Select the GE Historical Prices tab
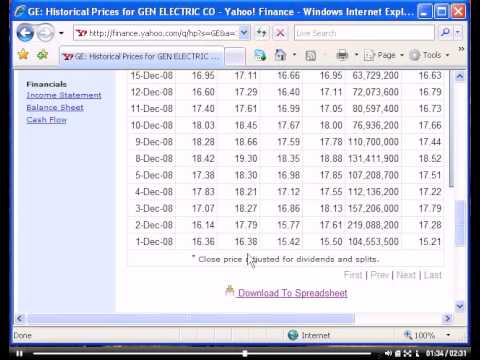The image size is (480, 360). [141, 56]
